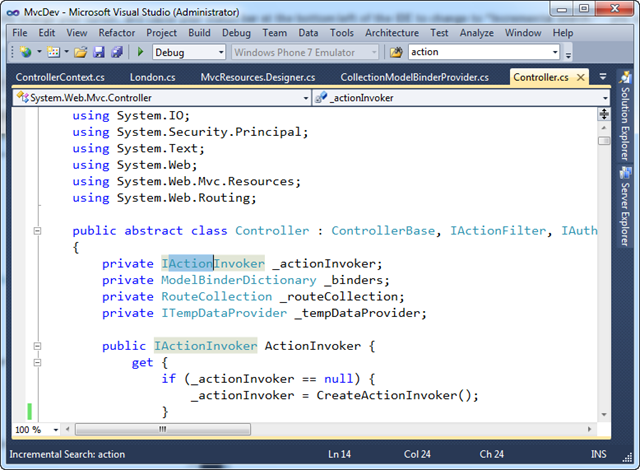The image size is (640, 470).
Task: Click the 'ControllerBase' base class name
Action: pos(383,231)
